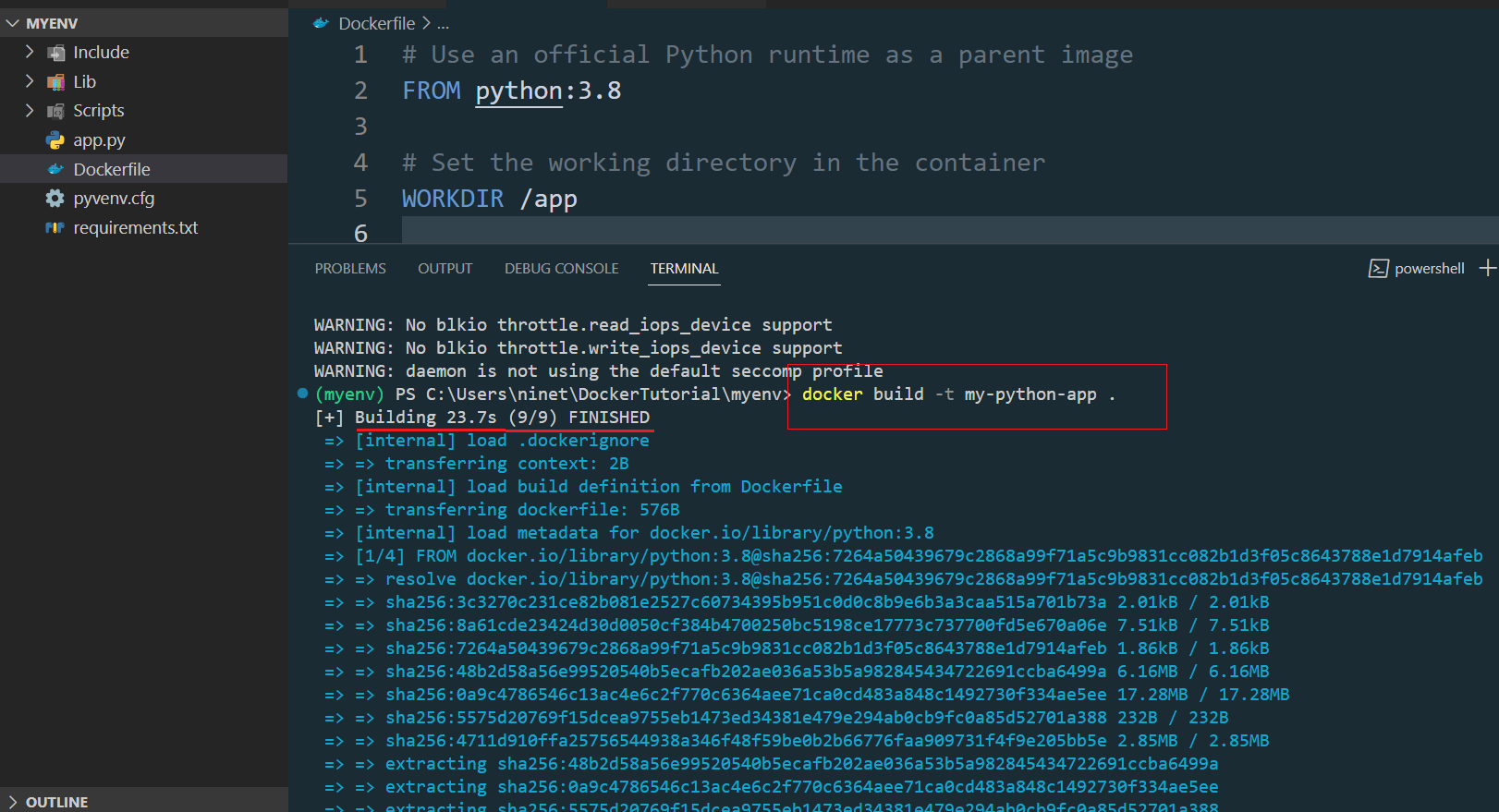Viewport: 1499px width, 812px height.
Task: Click the seccomp profile warning line
Action: [x=599, y=371]
